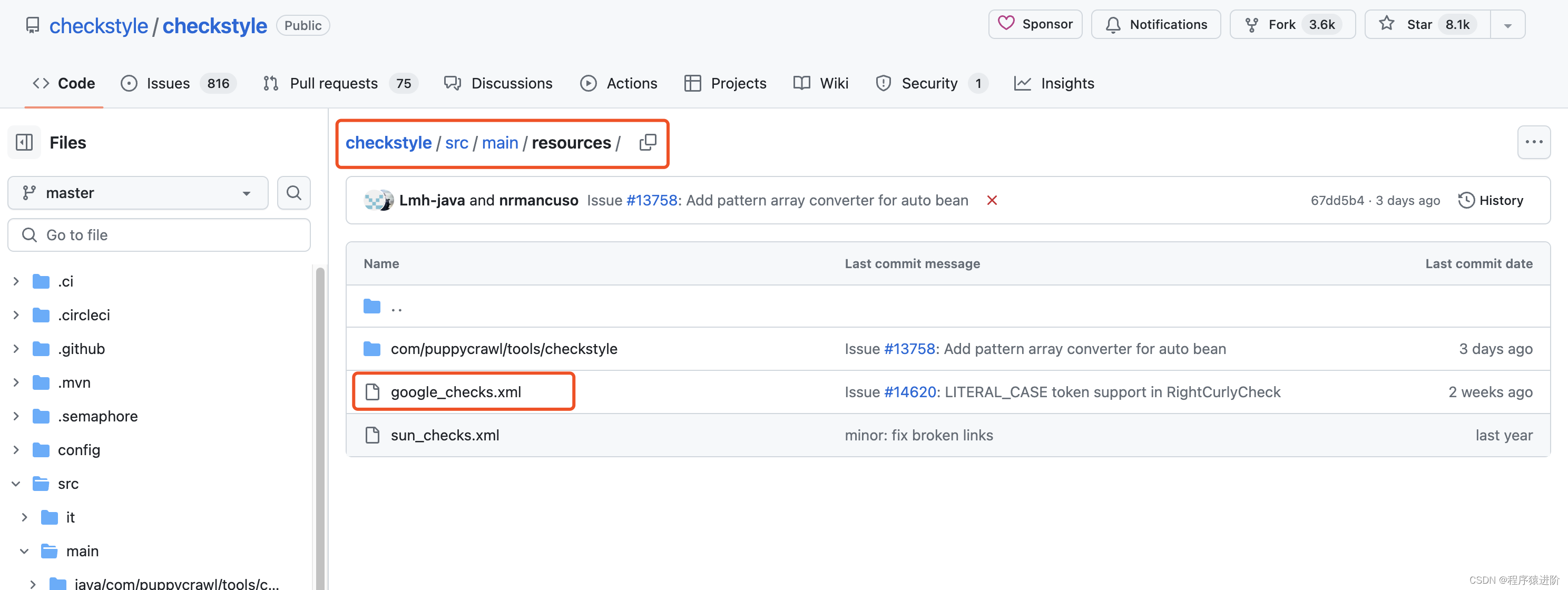Click the search icon beside the branch selector
The height and width of the screenshot is (590, 1568).
294,192
